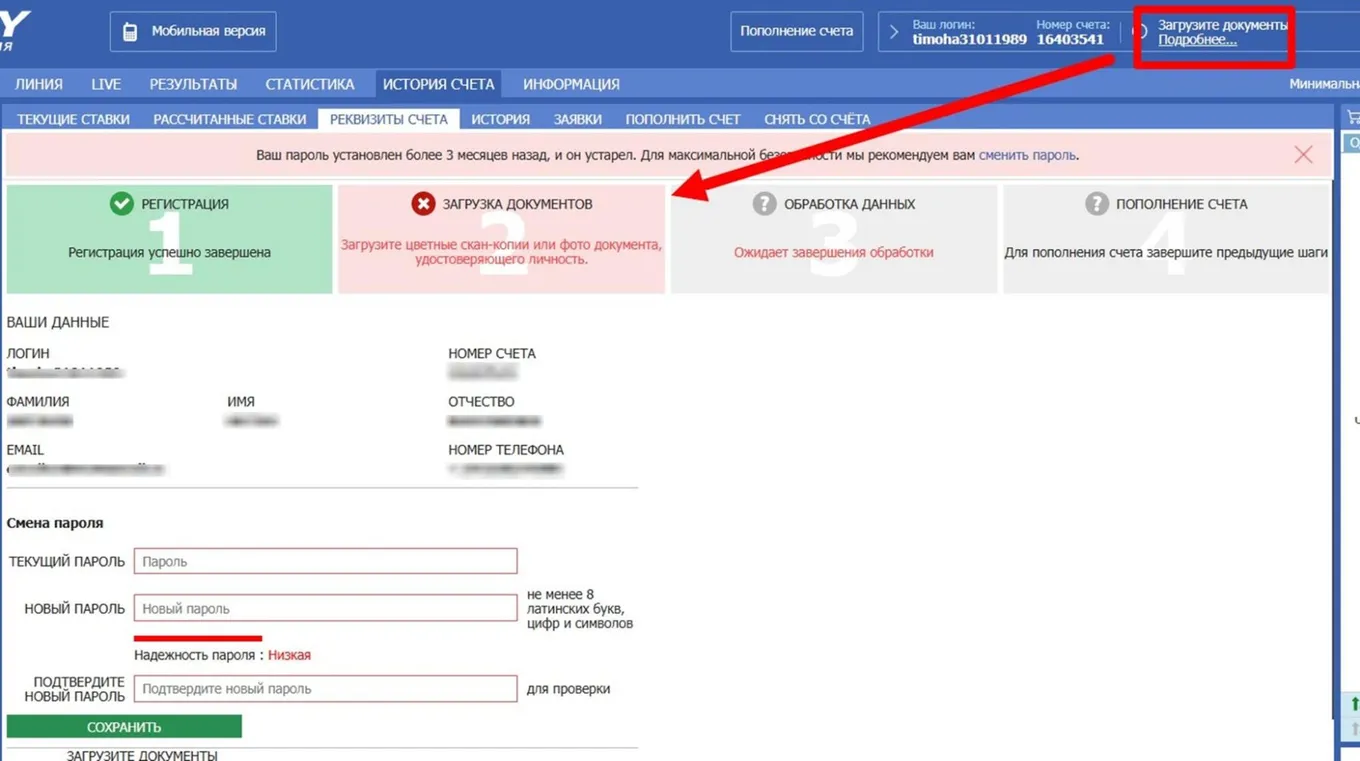The height and width of the screenshot is (761, 1360).
Task: Open the Результаты menu item
Action: 193,84
